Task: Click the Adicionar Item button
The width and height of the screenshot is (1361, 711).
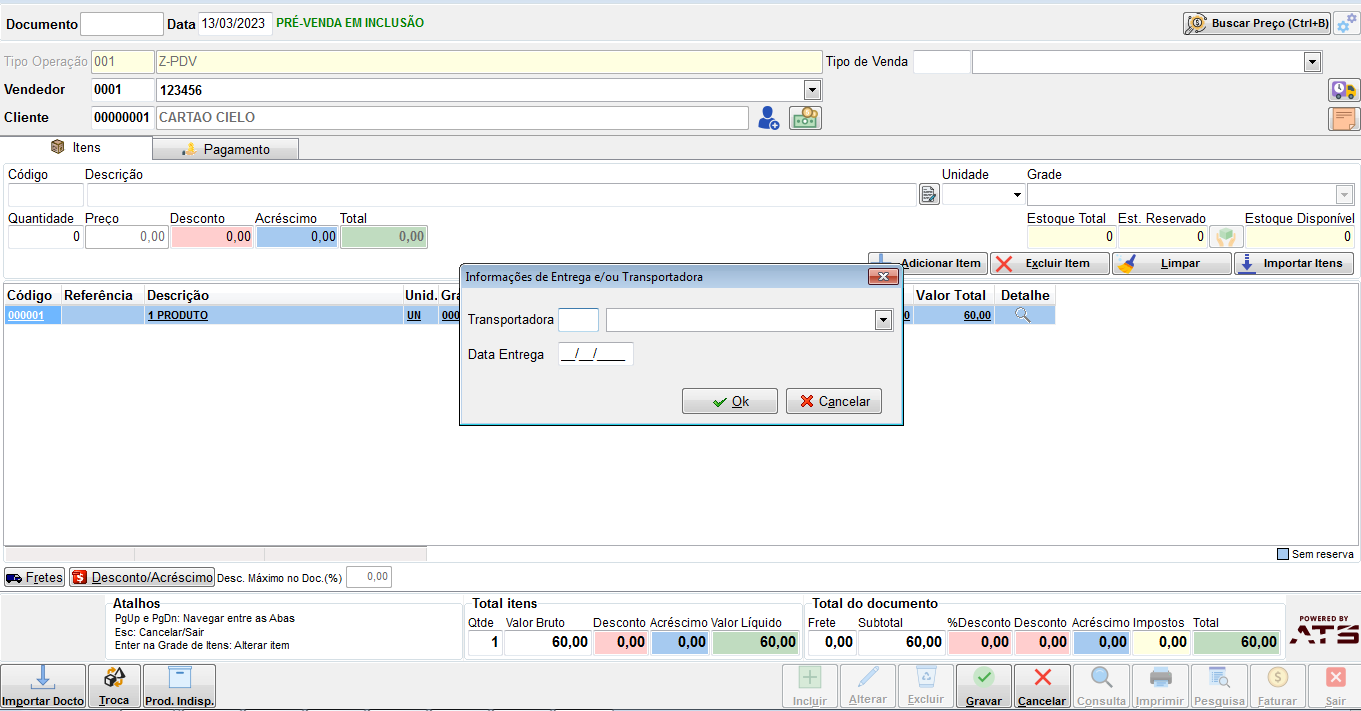Action: (x=927, y=263)
